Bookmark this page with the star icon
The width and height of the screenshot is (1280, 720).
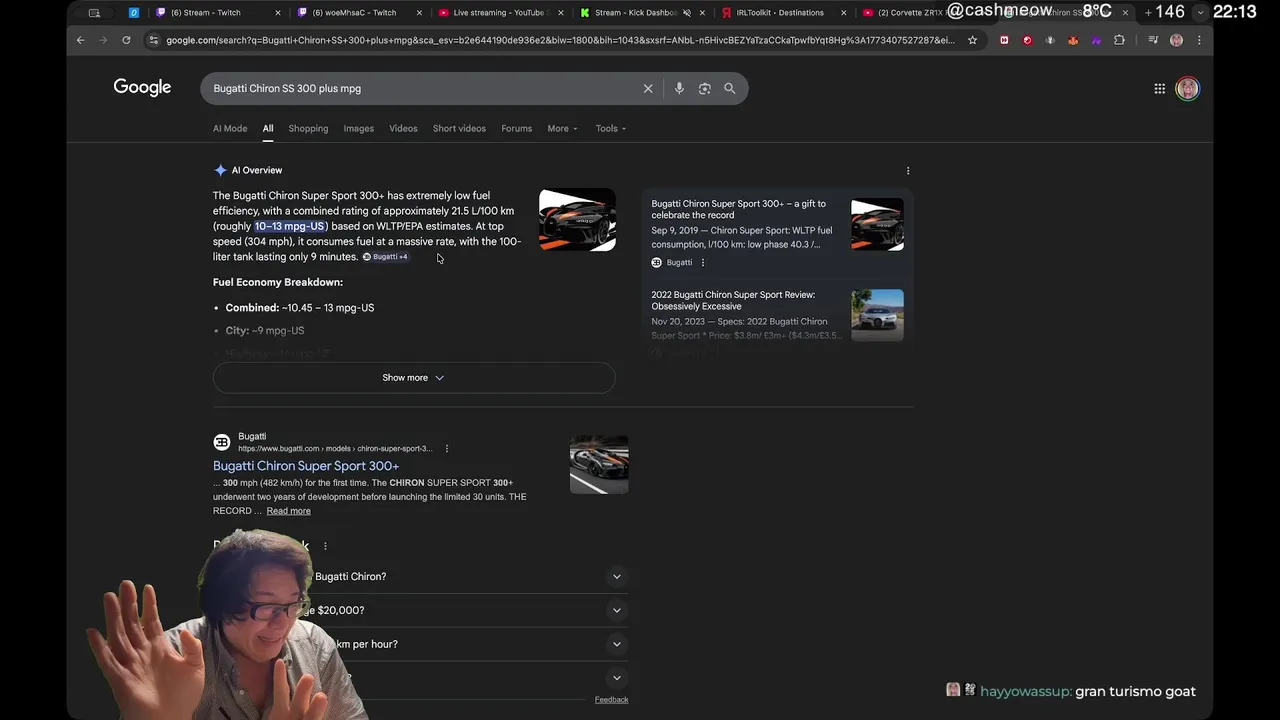[x=972, y=40]
